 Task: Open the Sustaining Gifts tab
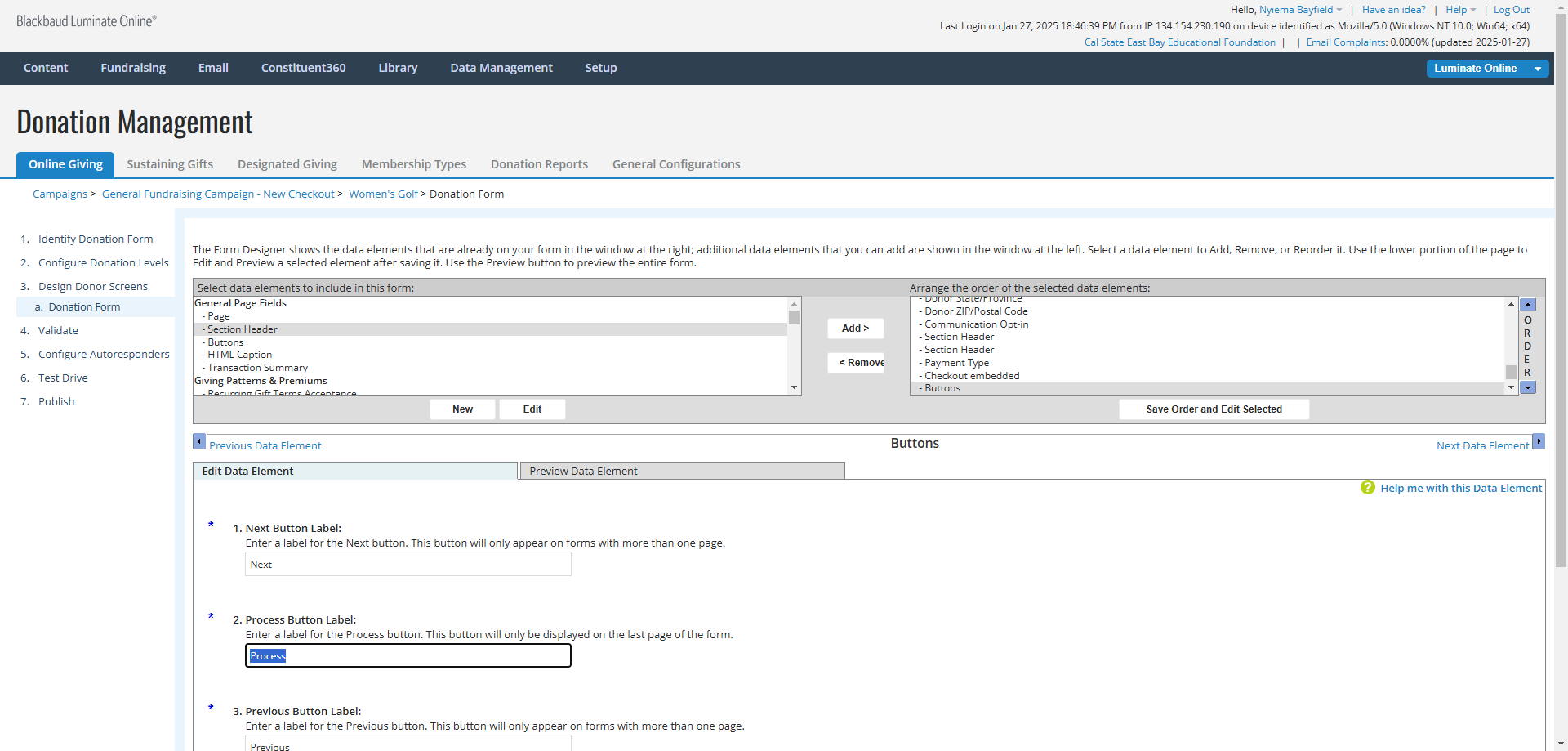point(170,164)
